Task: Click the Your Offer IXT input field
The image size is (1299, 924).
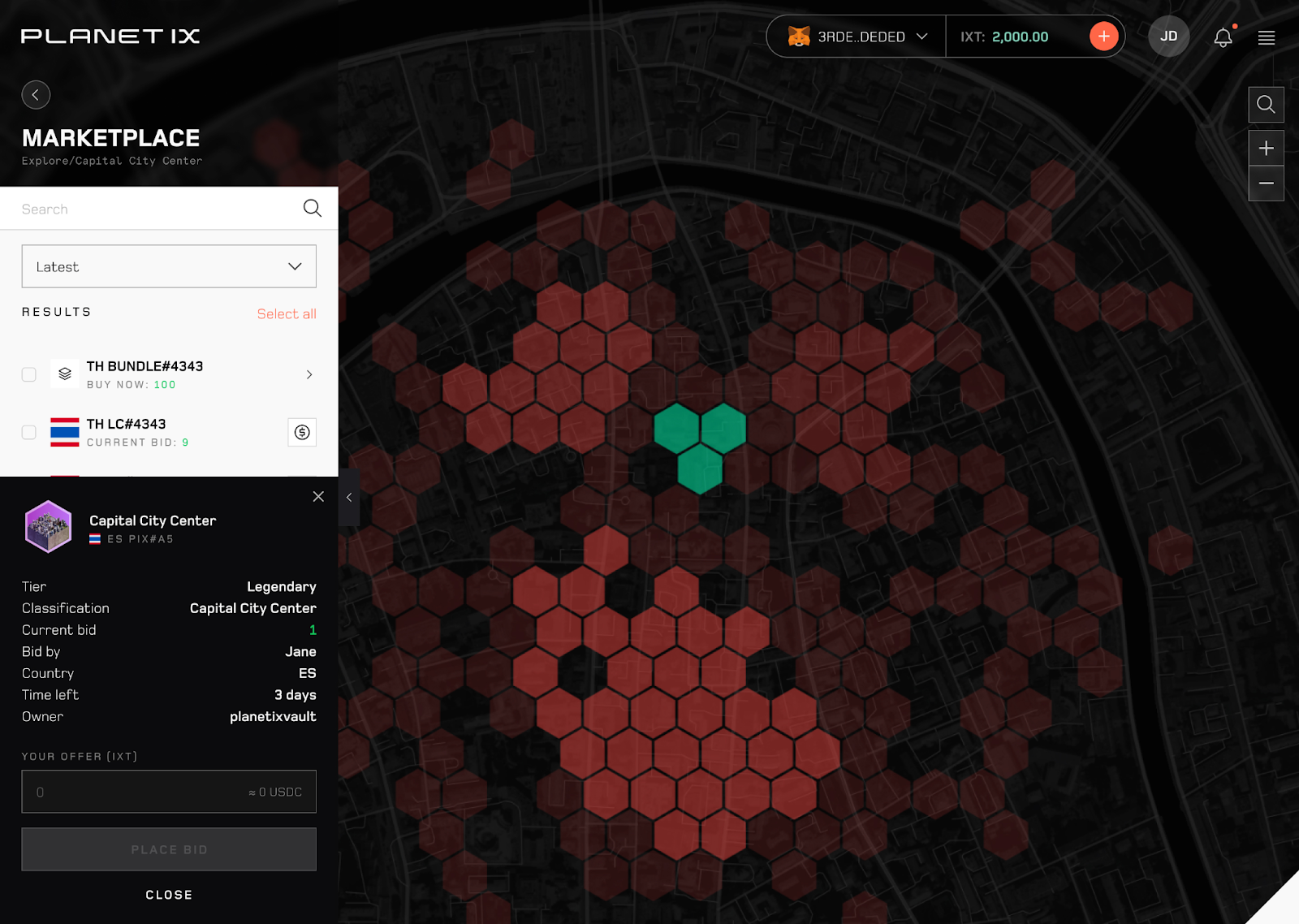Action: (x=169, y=792)
